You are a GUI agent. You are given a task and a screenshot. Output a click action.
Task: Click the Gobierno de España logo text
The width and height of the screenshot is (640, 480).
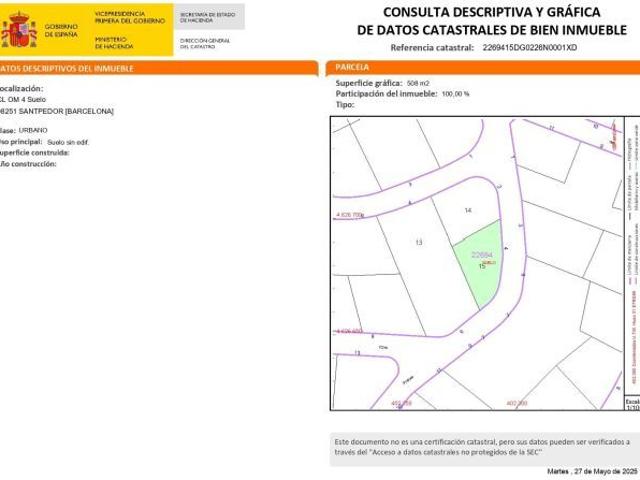pos(60,30)
